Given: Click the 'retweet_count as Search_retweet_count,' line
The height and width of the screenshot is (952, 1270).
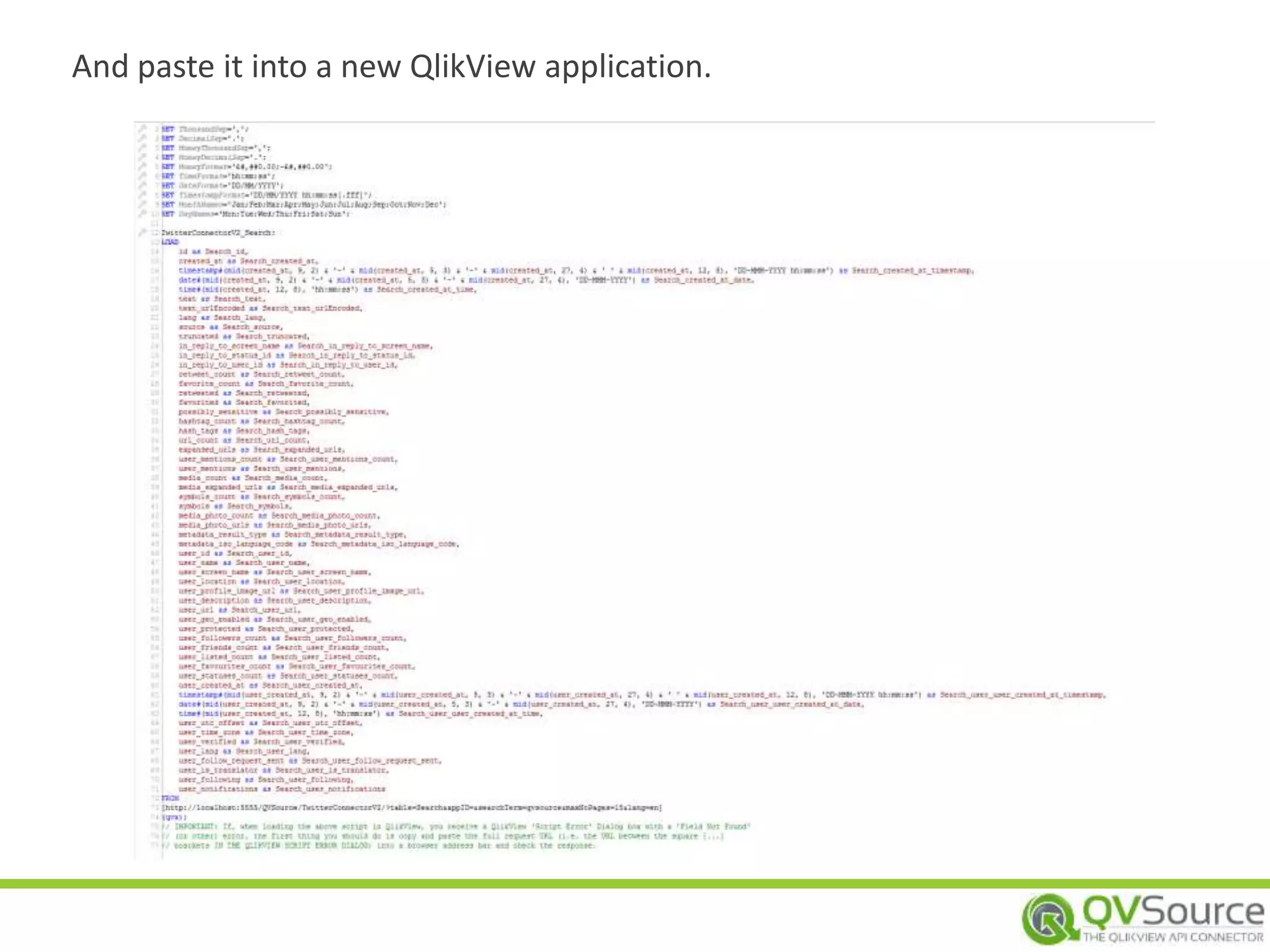Looking at the screenshot, I should (262, 374).
